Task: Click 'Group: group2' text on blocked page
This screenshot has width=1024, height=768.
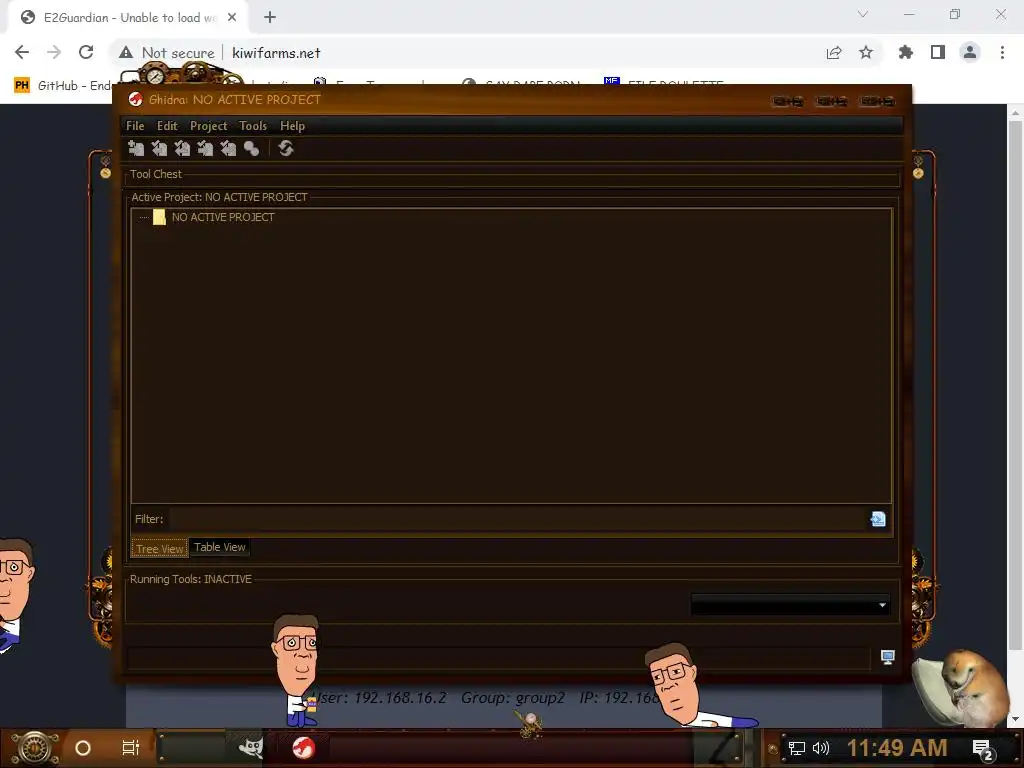Action: tap(513, 698)
